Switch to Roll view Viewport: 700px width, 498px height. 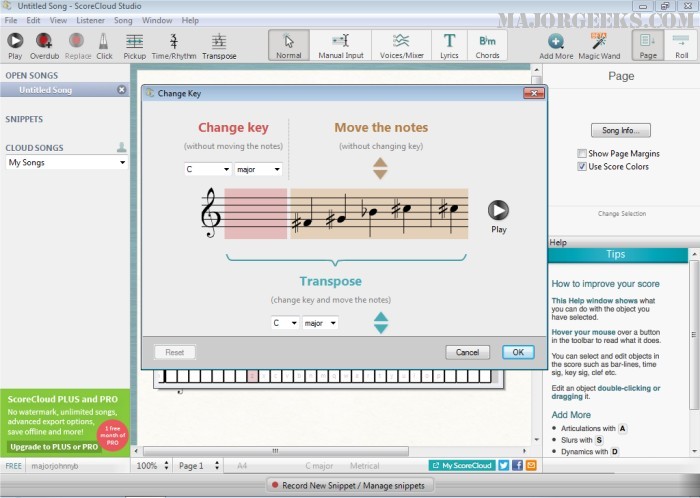click(681, 45)
